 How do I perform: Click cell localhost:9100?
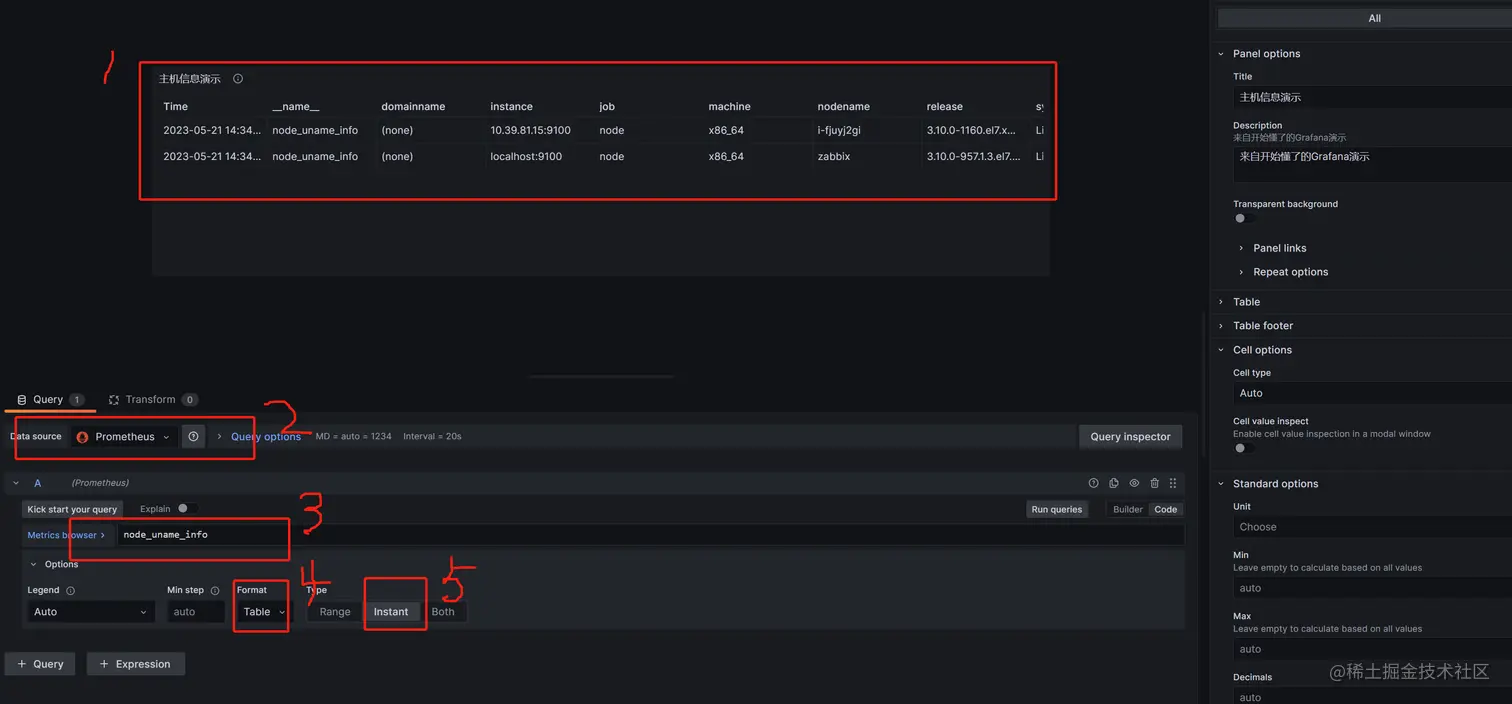tap(526, 157)
